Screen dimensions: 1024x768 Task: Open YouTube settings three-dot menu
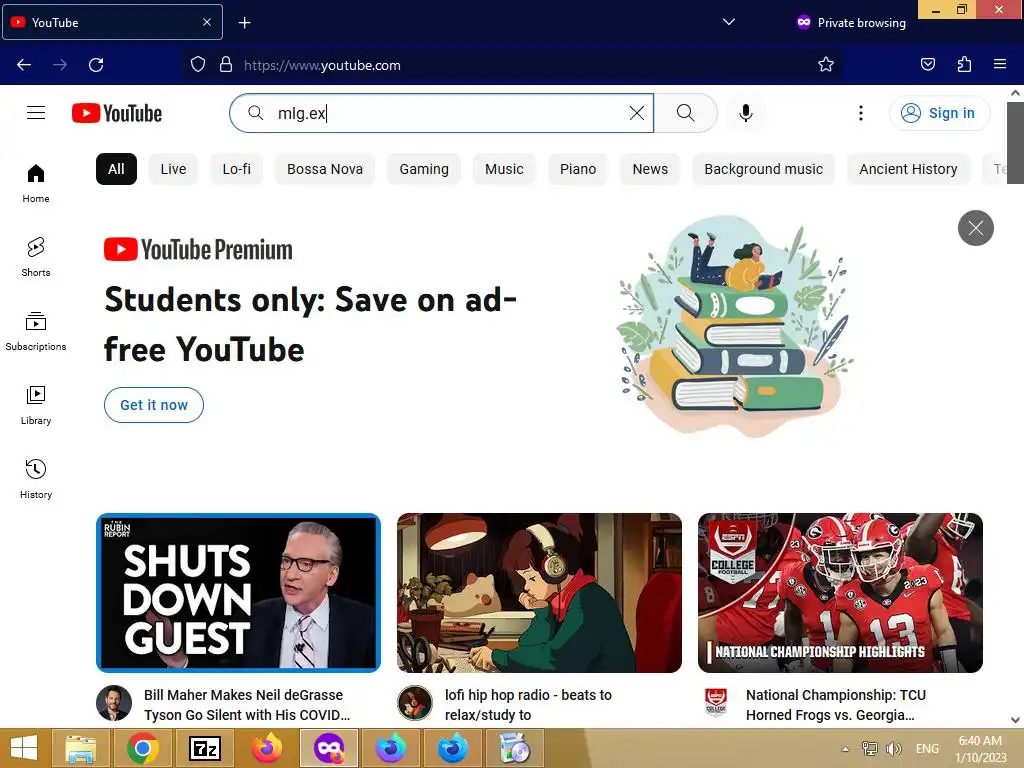click(x=861, y=113)
